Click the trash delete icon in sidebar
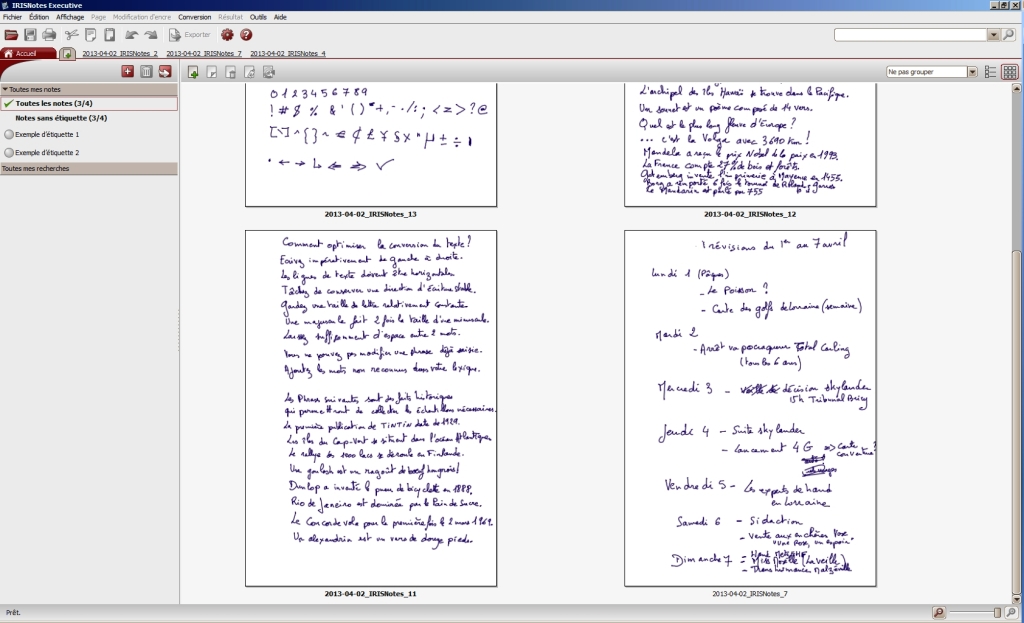This screenshot has width=1024, height=623. (146, 71)
